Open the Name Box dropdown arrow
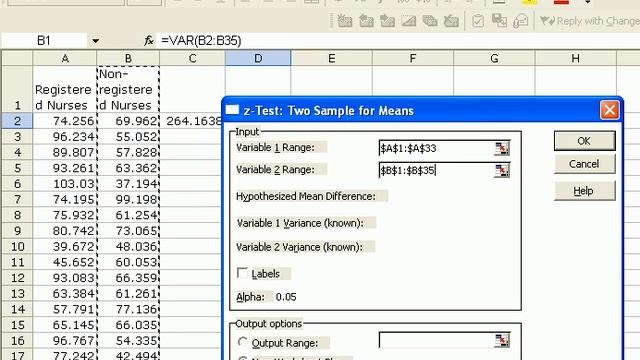 tap(96, 41)
